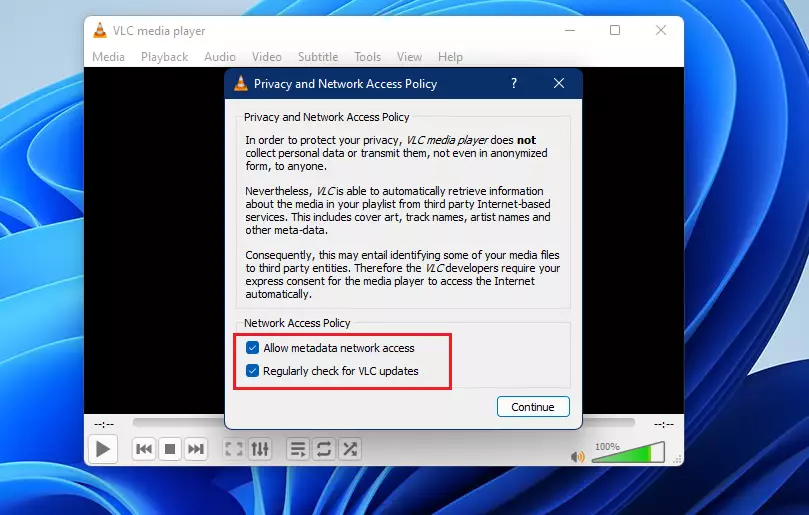This screenshot has width=809, height=515.
Task: Toggle the loop repeat icon
Action: [323, 449]
